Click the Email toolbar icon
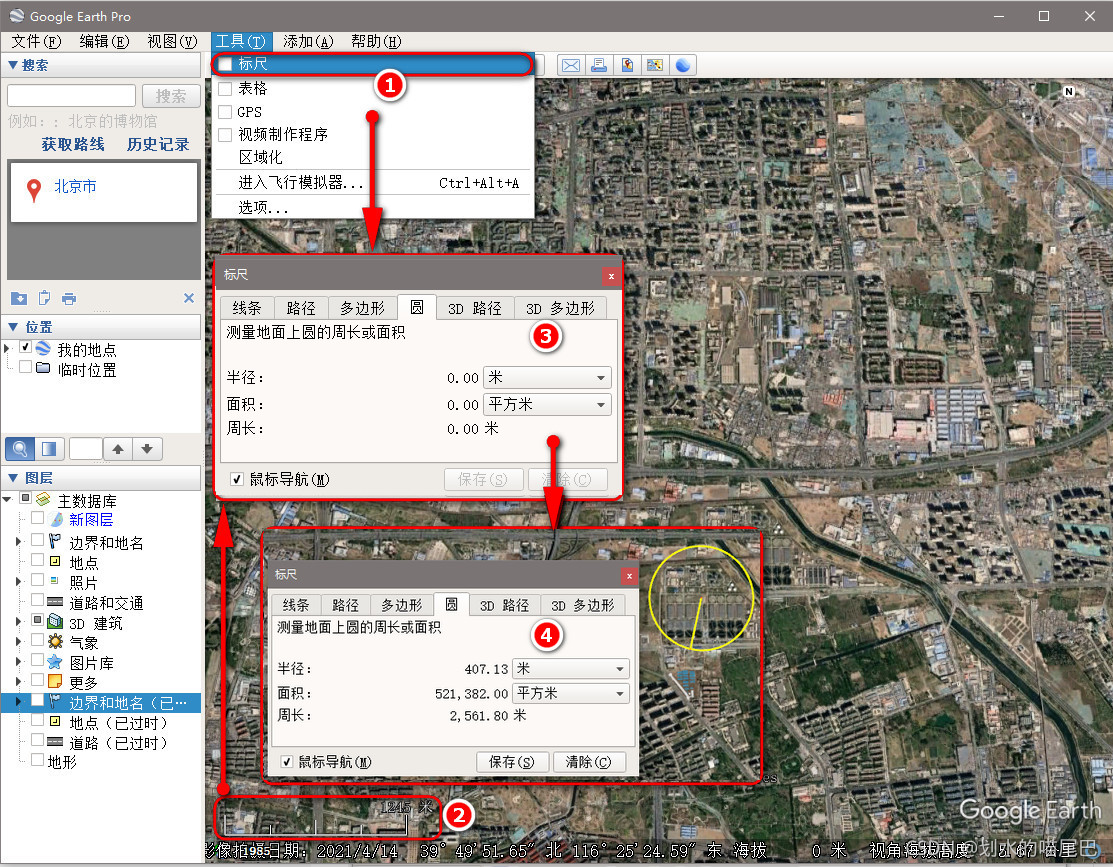 [571, 65]
